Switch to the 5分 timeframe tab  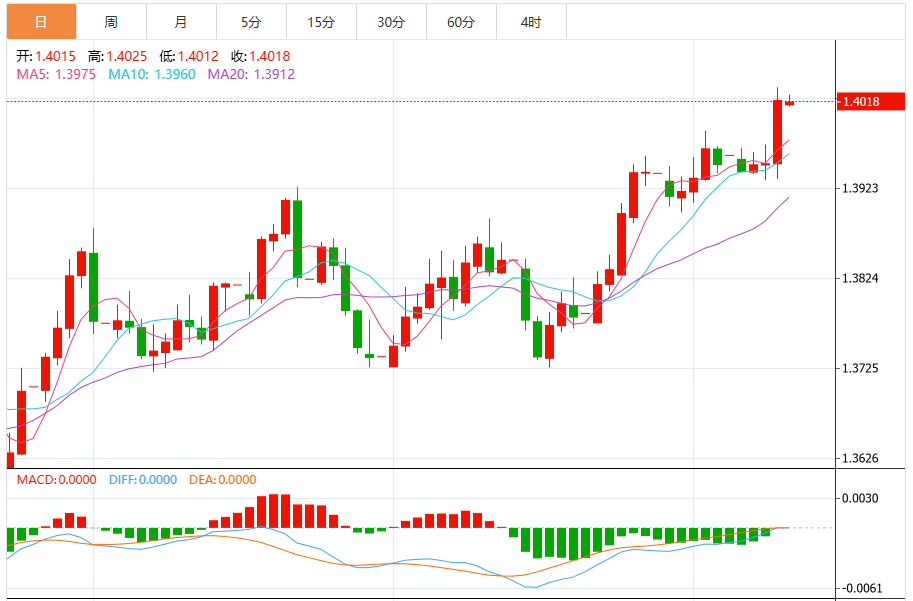pyautogui.click(x=251, y=22)
